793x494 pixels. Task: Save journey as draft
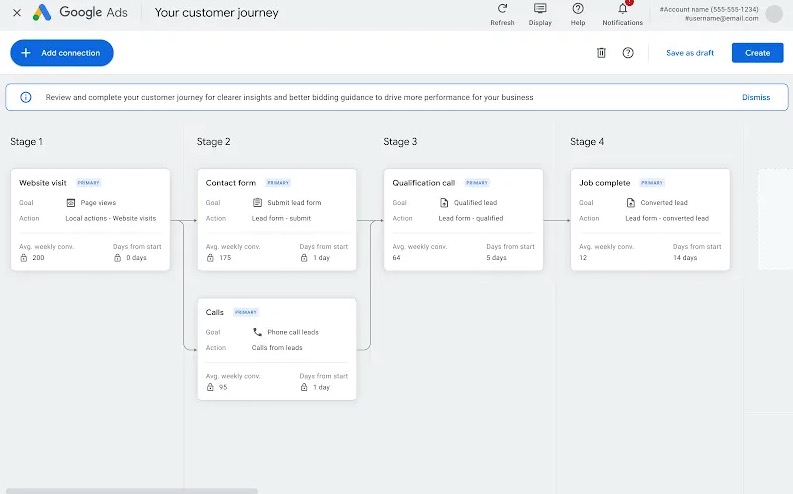[x=690, y=53]
